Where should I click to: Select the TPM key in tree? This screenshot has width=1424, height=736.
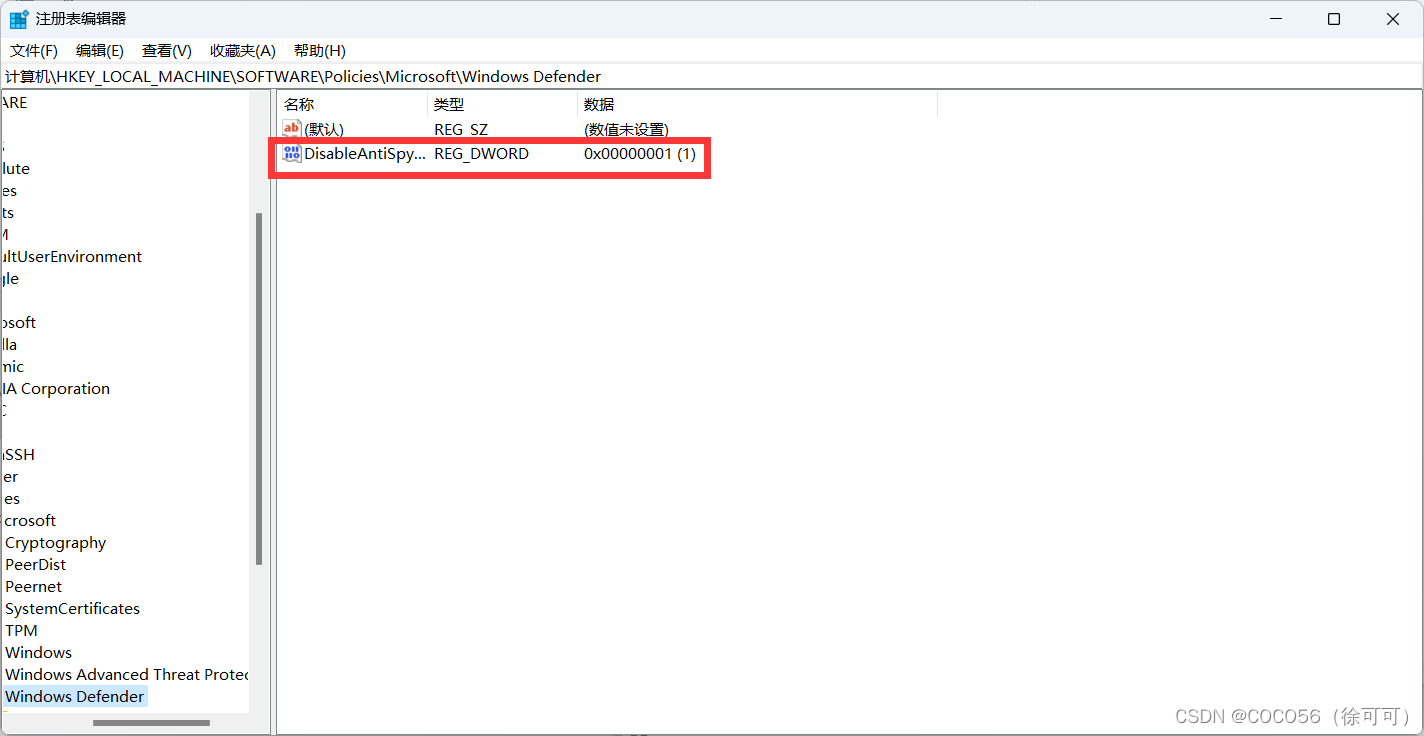point(21,630)
